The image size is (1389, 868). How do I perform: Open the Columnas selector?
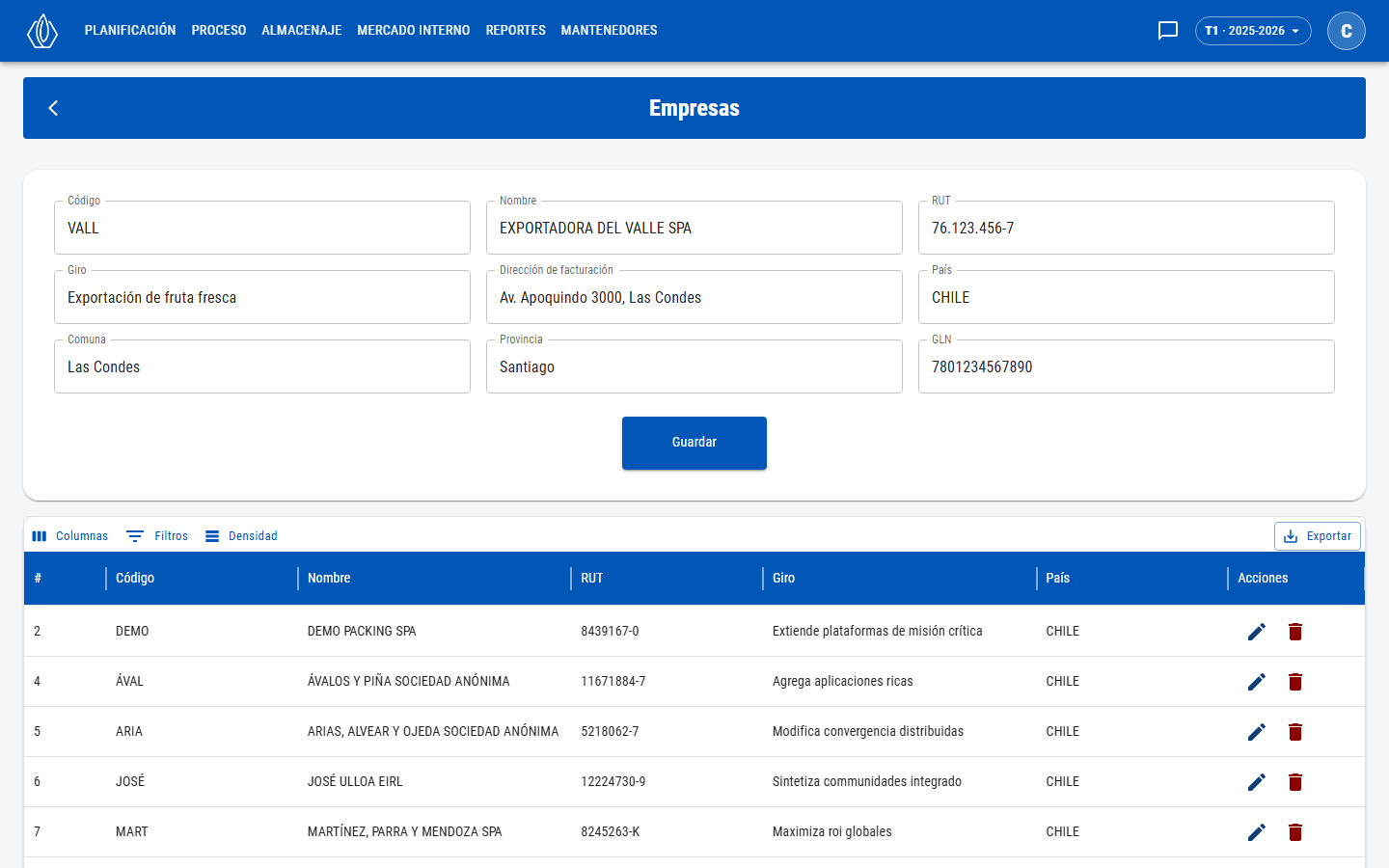pos(69,536)
